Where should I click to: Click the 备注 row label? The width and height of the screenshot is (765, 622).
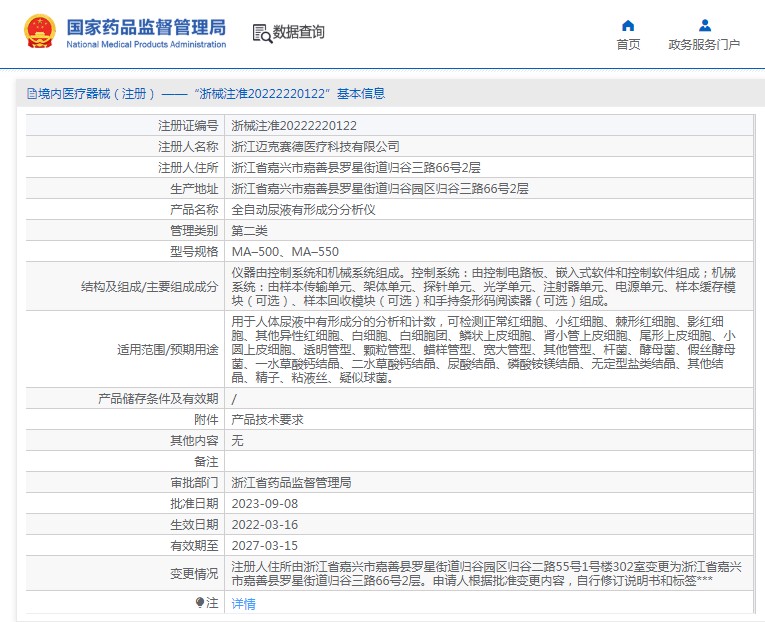tap(206, 461)
